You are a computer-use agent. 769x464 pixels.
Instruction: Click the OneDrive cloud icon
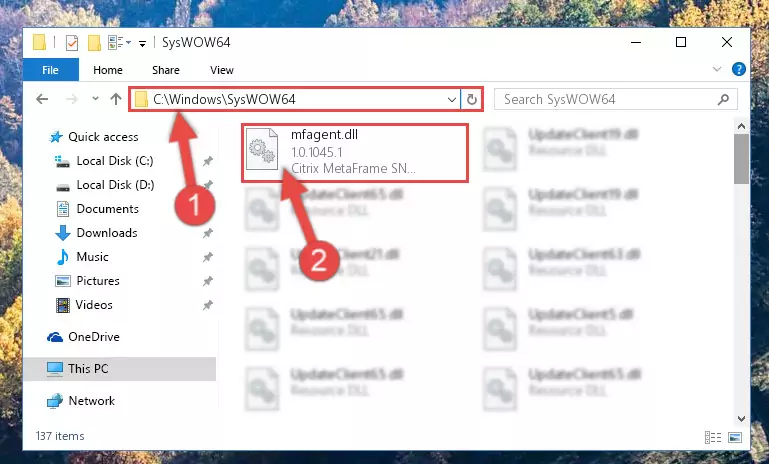point(55,337)
